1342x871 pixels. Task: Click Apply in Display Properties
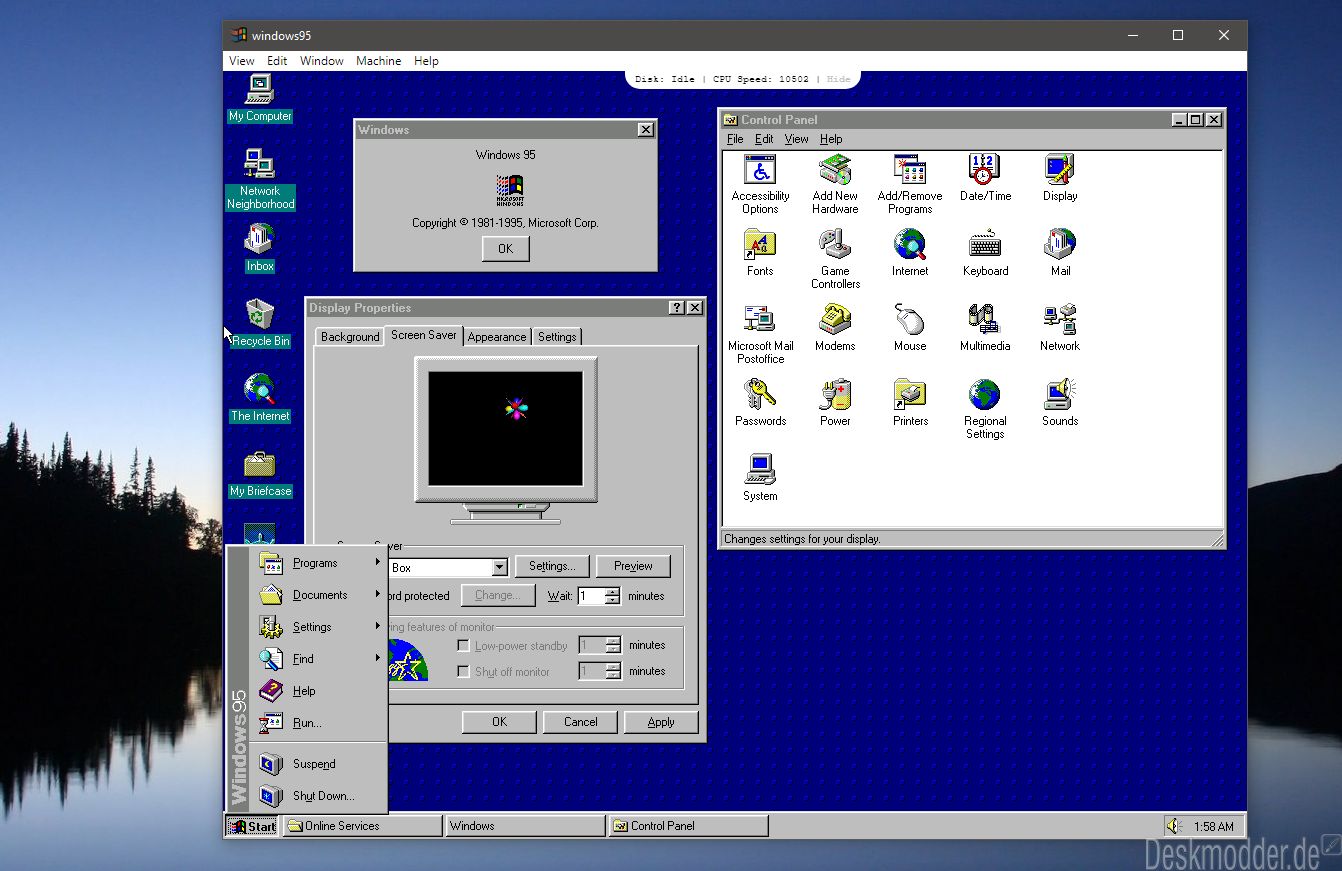(661, 722)
